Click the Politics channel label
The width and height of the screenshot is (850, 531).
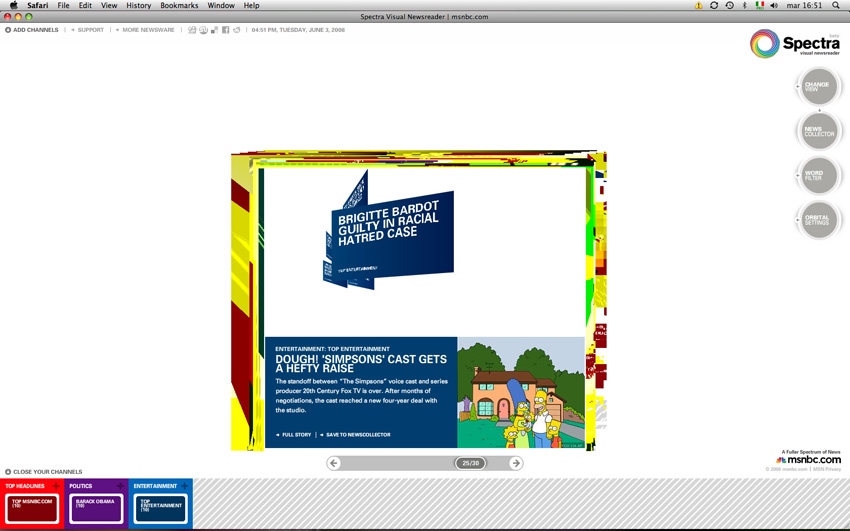pos(81,486)
